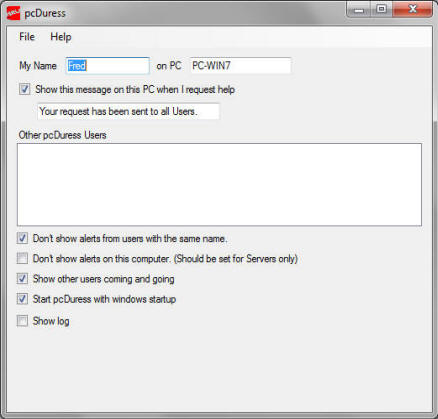Click the My Name field containing Fred
The height and width of the screenshot is (419, 438).
tap(108, 66)
